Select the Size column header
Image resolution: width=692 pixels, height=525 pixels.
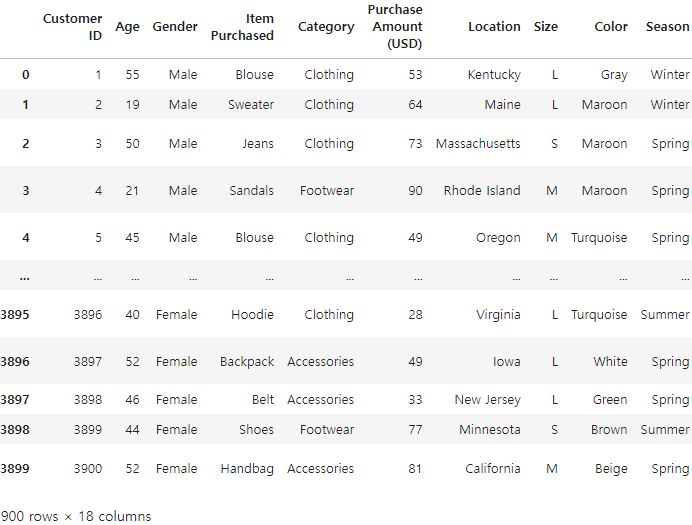pyautogui.click(x=546, y=26)
